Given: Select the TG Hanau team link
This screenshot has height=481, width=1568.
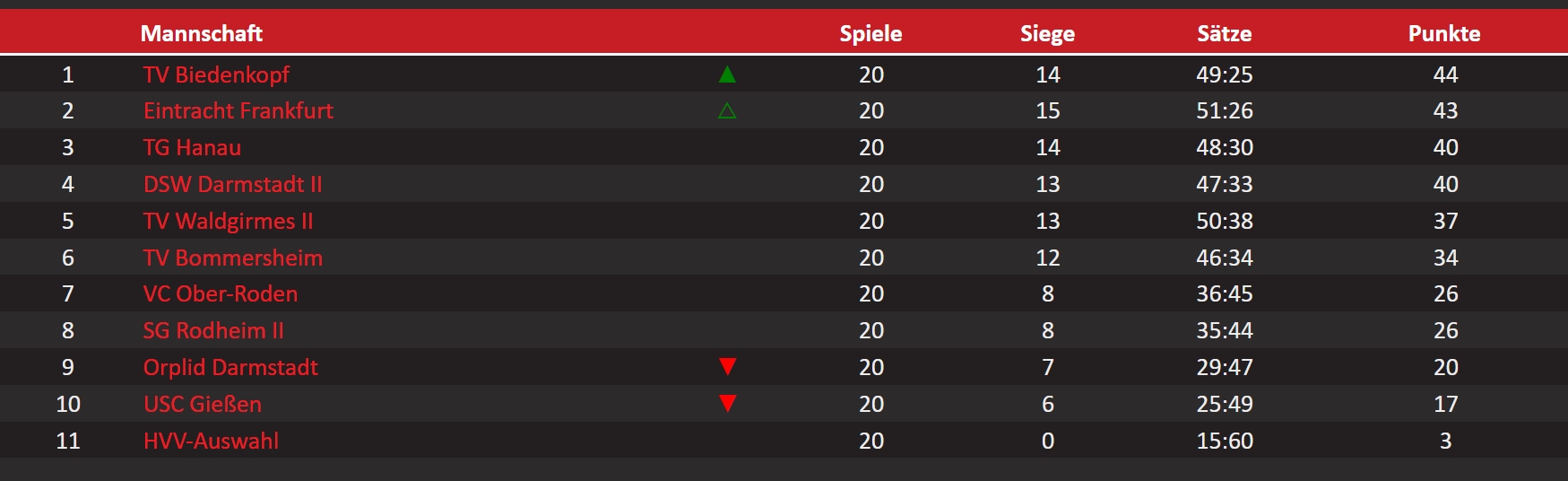Looking at the screenshot, I should [x=192, y=147].
